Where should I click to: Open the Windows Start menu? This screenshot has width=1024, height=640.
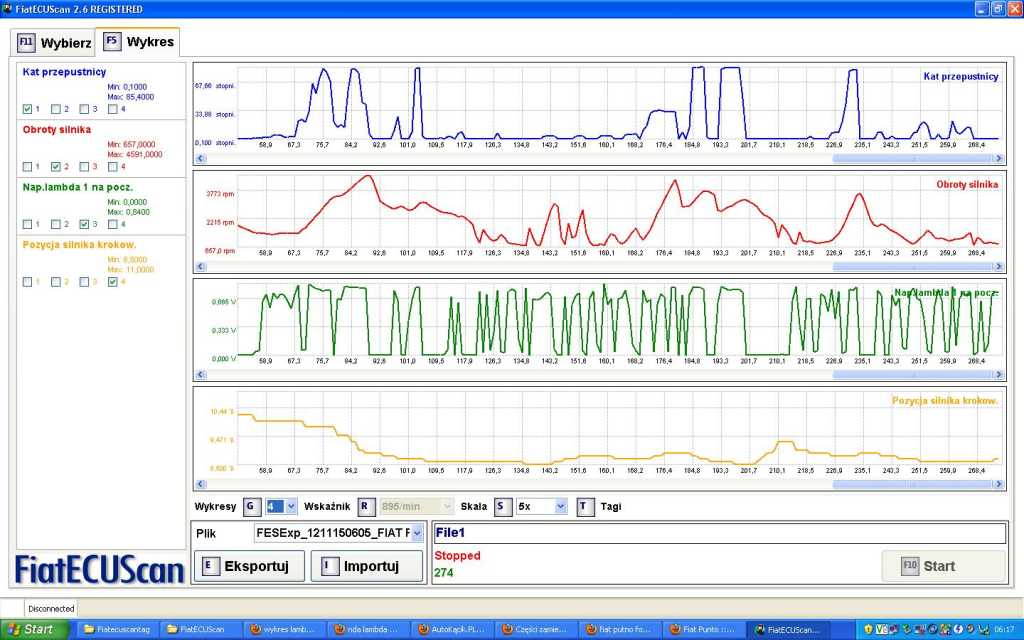[36, 629]
